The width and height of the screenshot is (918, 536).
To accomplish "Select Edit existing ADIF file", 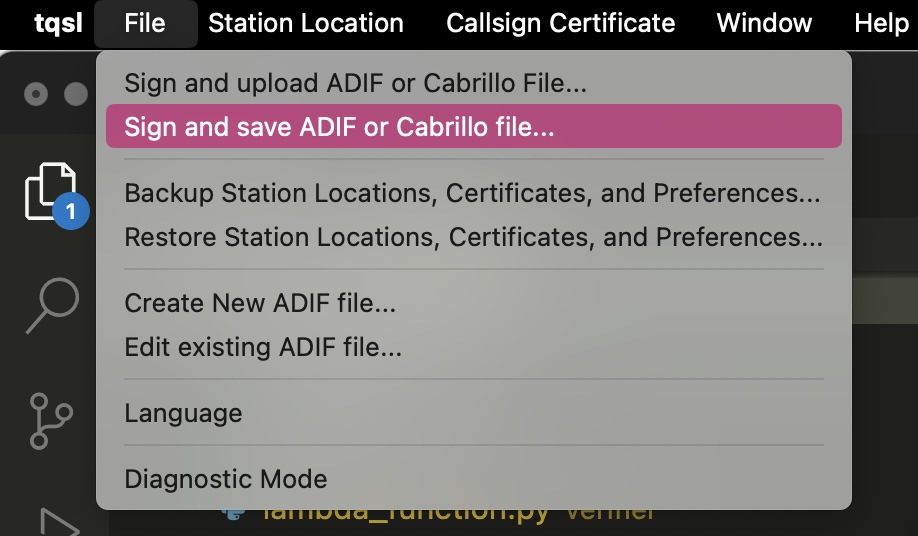I will pyautogui.click(x=474, y=347).
